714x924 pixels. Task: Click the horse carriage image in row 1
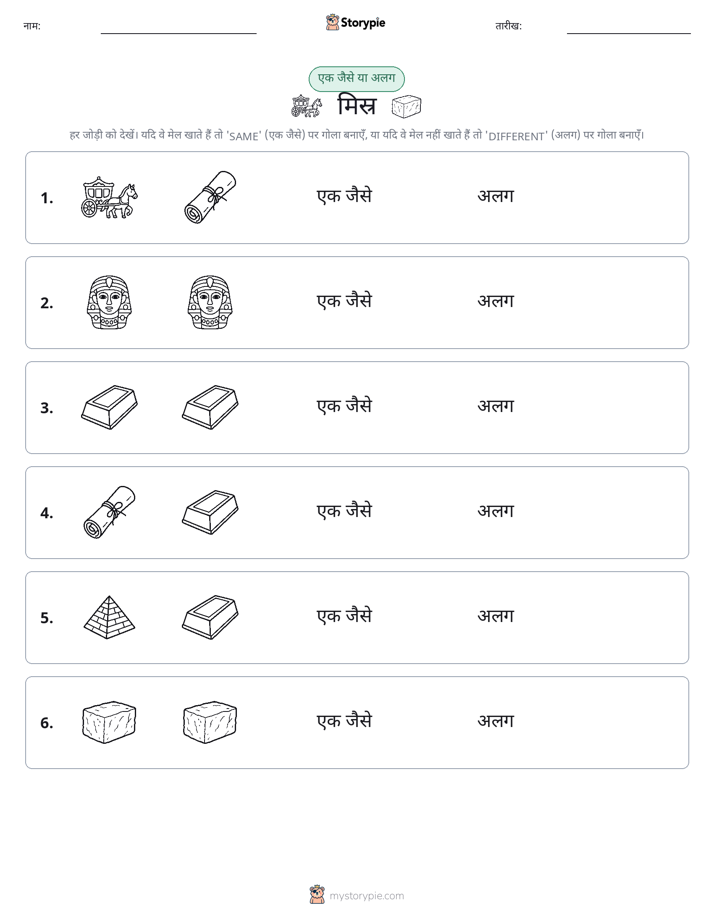click(x=109, y=198)
